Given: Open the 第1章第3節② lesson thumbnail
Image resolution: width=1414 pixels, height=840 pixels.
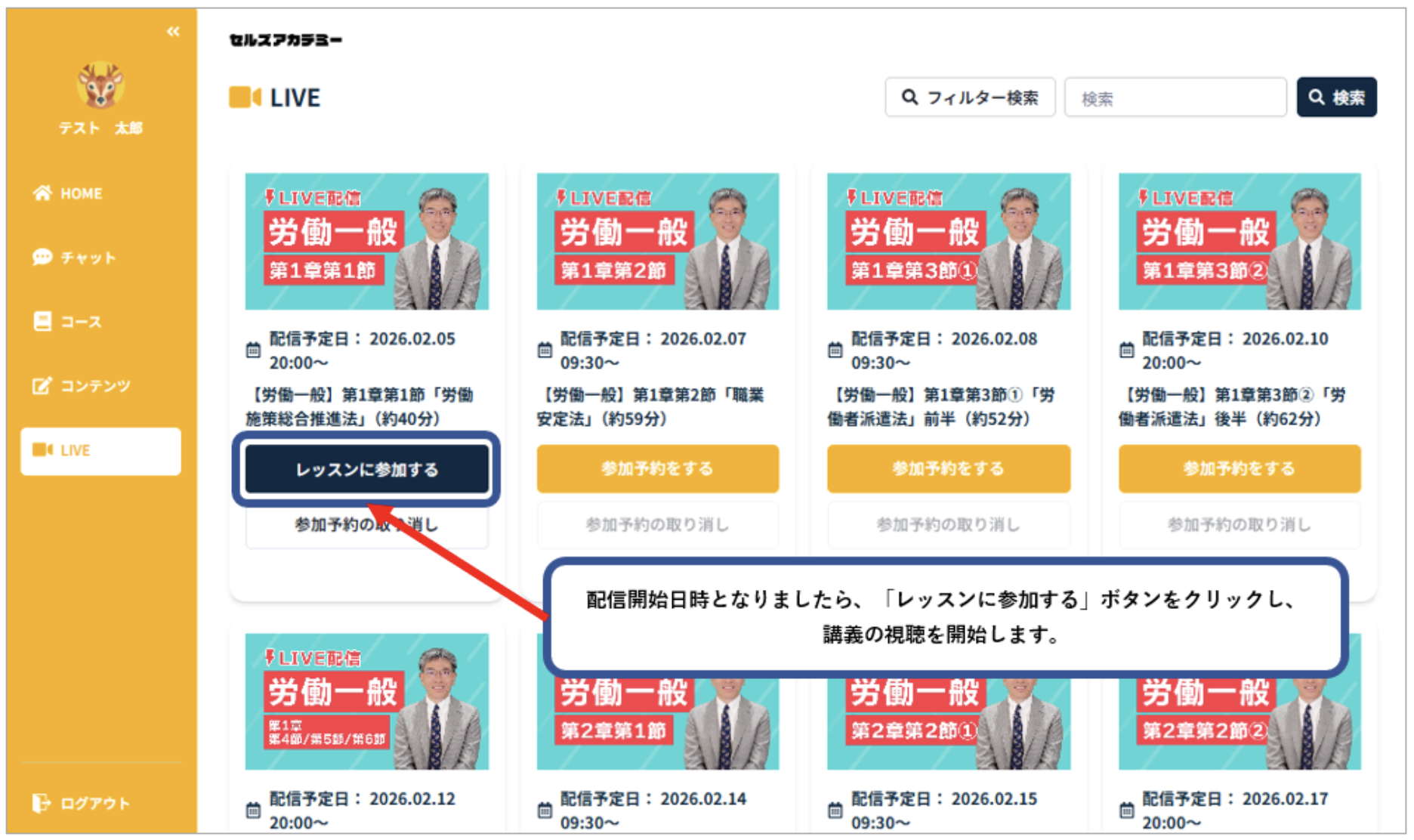Looking at the screenshot, I should pos(1239,241).
